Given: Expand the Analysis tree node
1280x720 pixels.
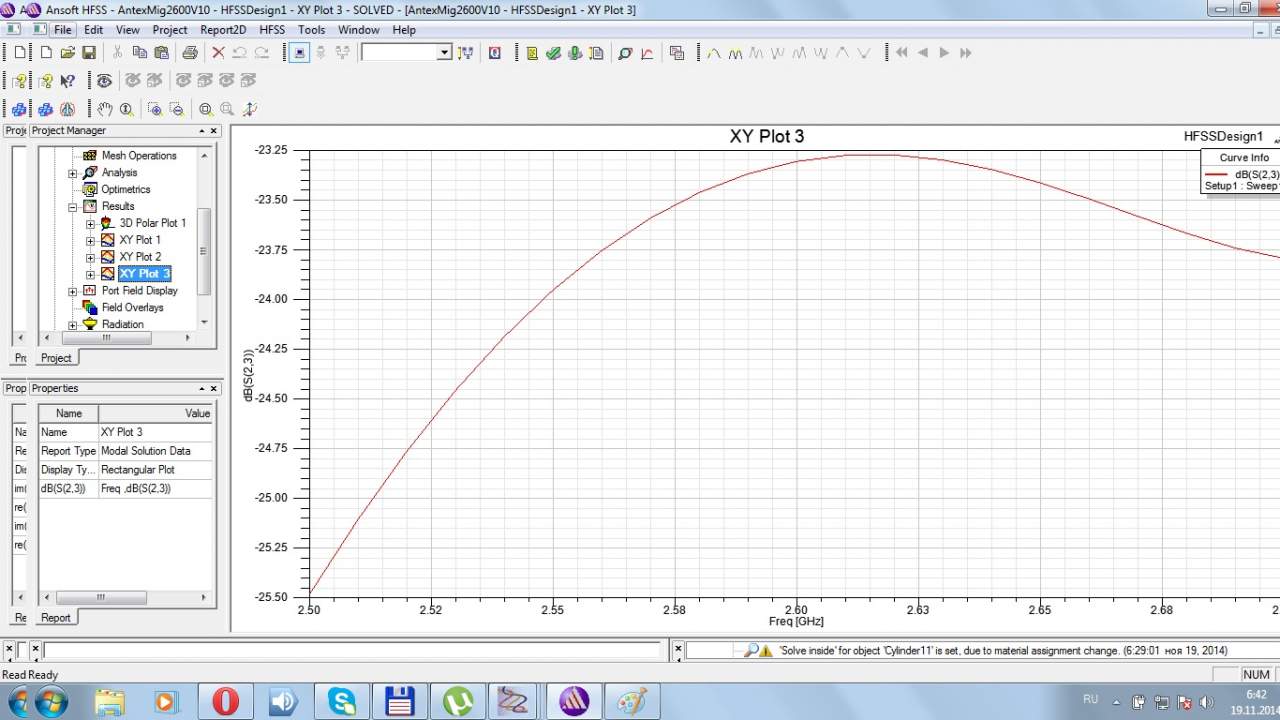Looking at the screenshot, I should click(x=73, y=173).
